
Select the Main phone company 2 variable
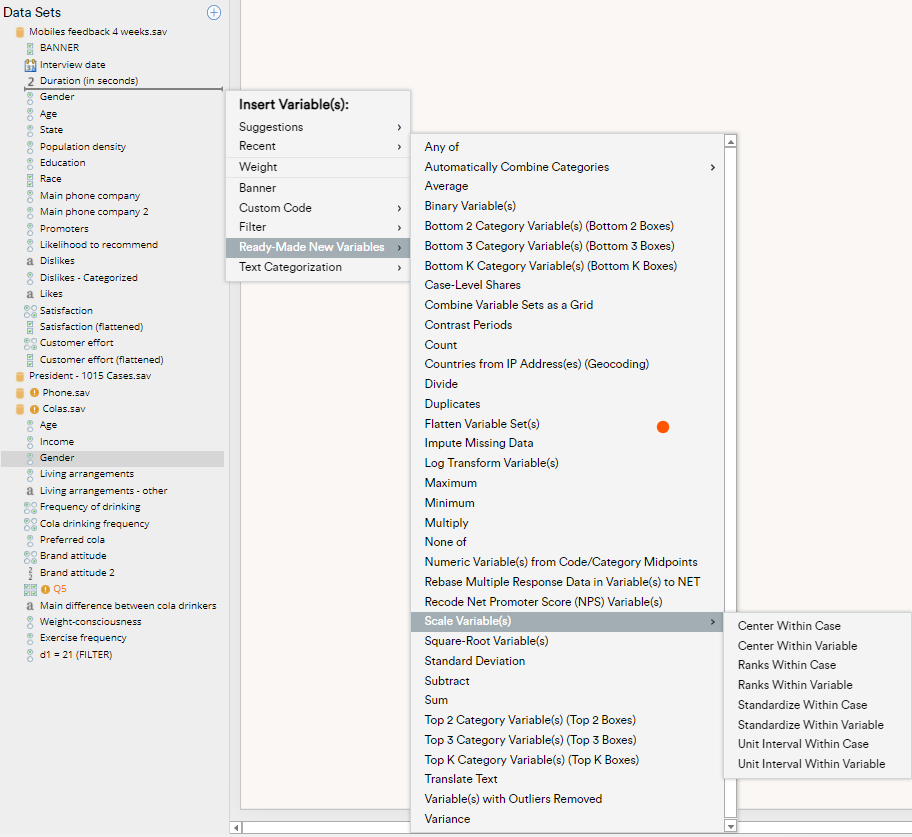click(94, 212)
